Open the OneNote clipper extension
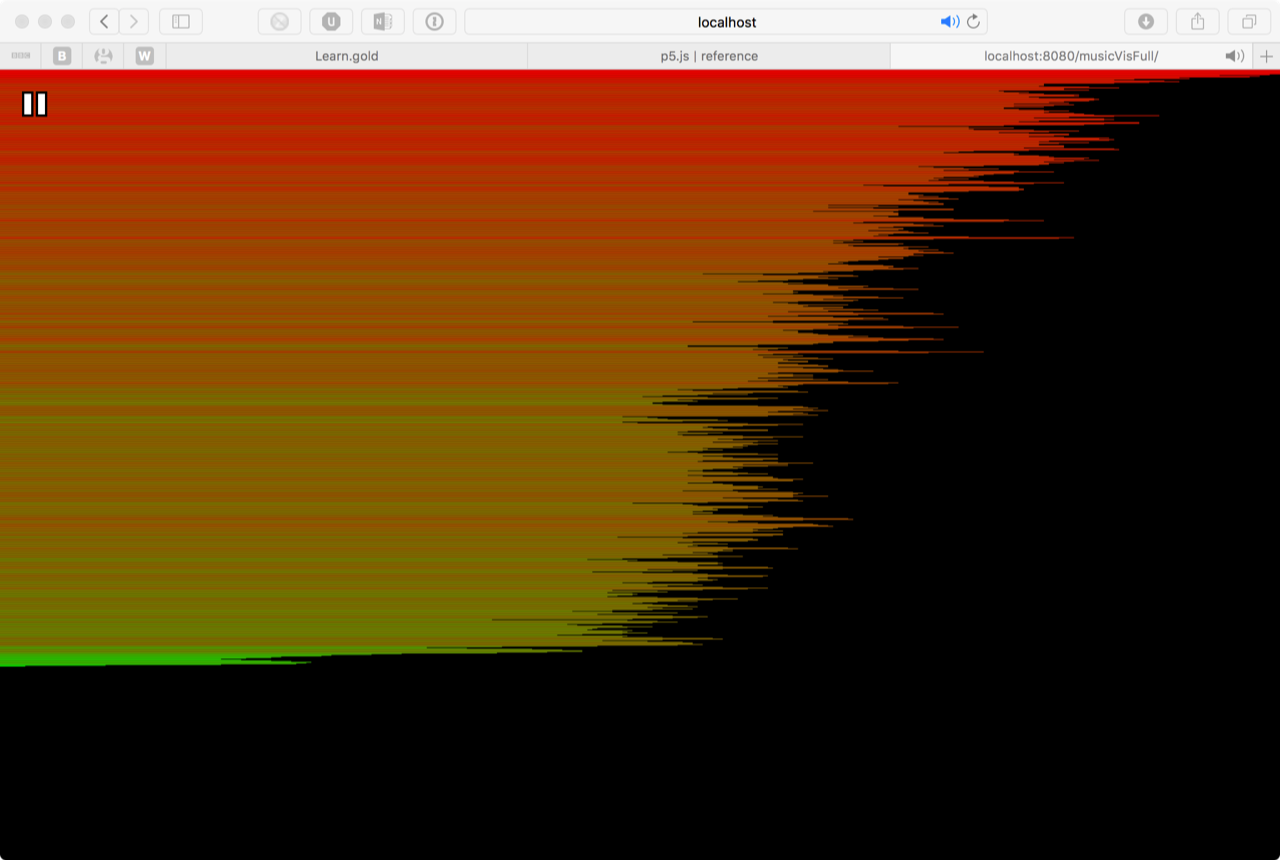Image resolution: width=1280 pixels, height=860 pixels. pos(382,22)
